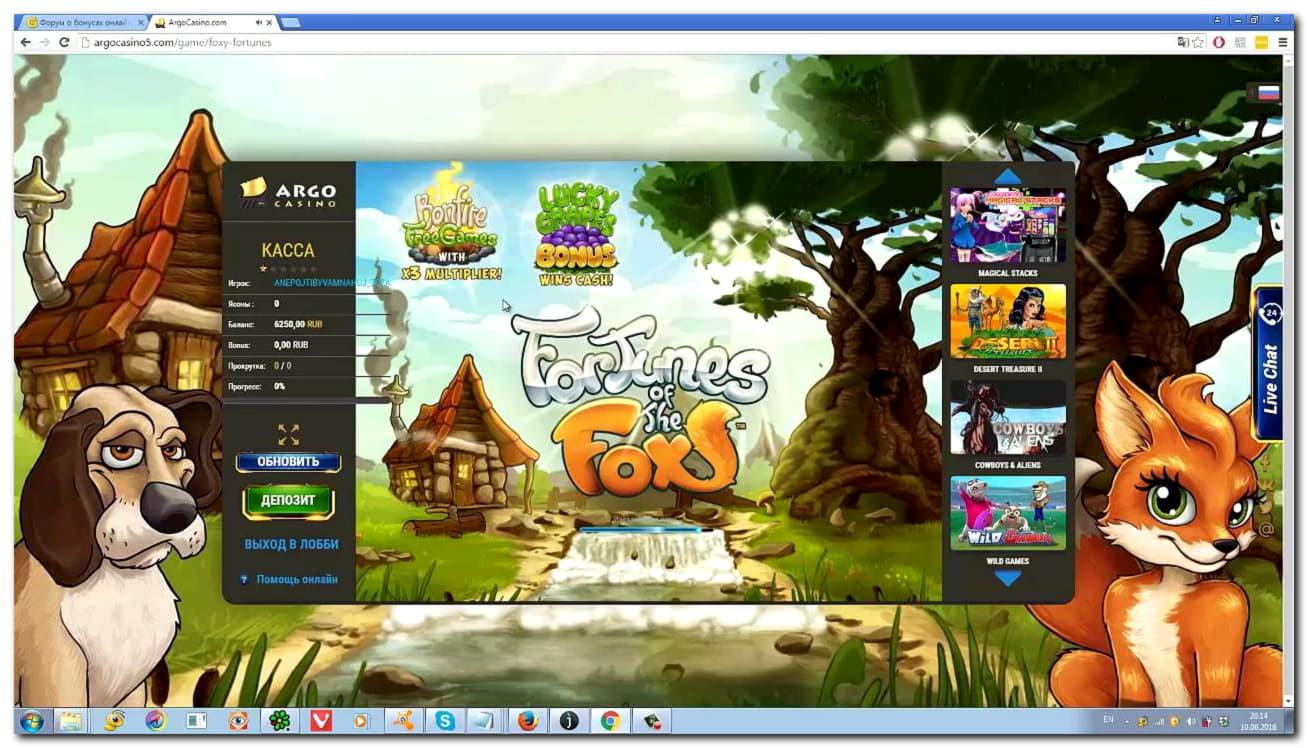Open the КАССА cashier heading

tap(288, 250)
